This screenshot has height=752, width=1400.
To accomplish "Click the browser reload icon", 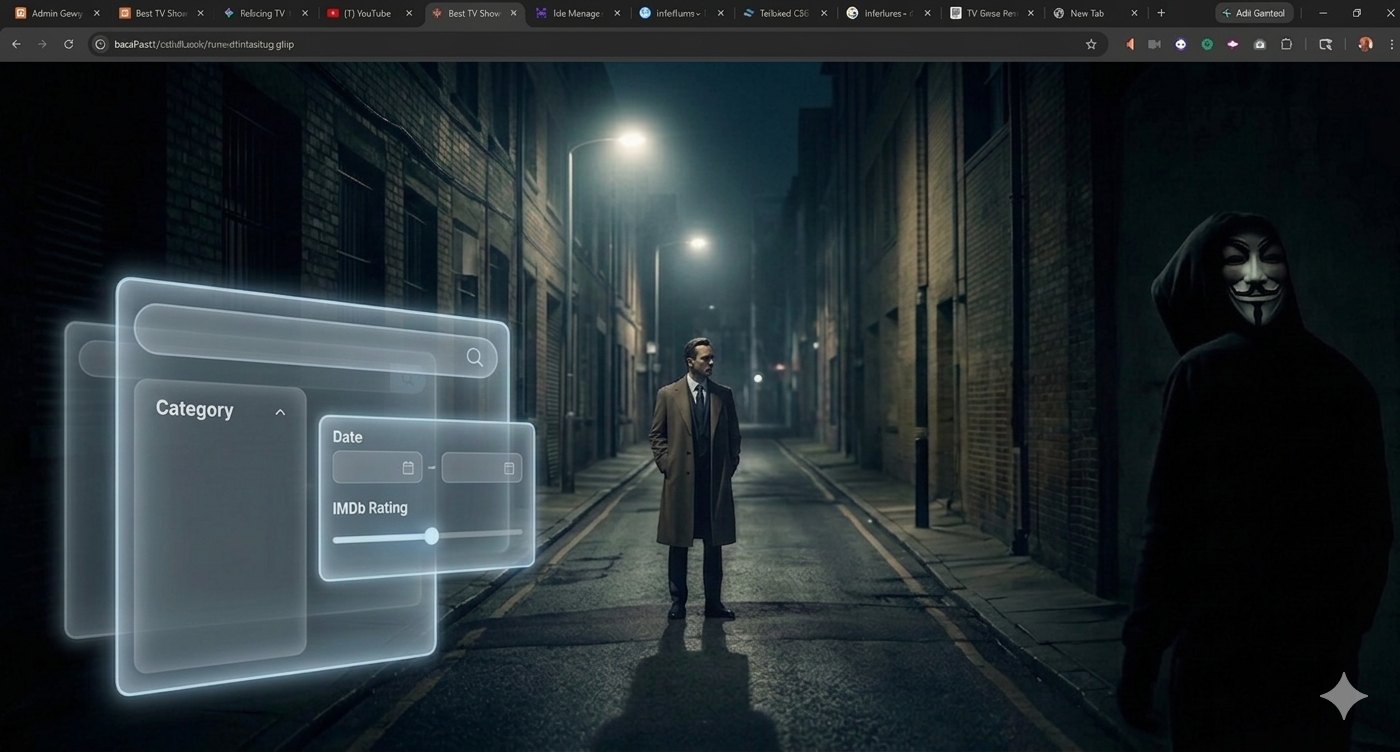I will click(69, 44).
